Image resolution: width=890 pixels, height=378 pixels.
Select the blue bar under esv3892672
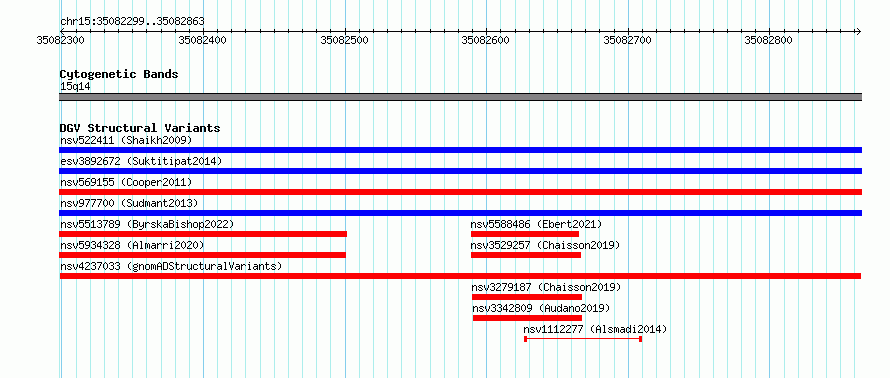(x=460, y=171)
